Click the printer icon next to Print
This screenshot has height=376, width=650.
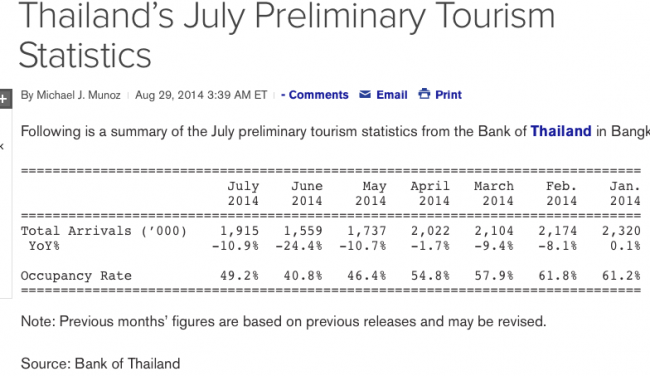424,94
